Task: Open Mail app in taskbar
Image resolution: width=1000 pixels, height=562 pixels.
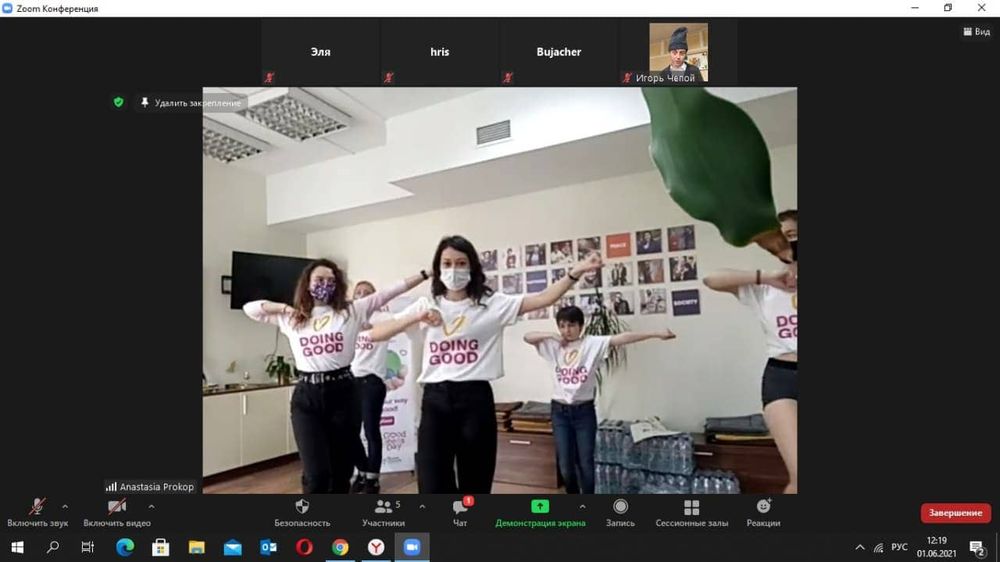Action: pos(233,547)
